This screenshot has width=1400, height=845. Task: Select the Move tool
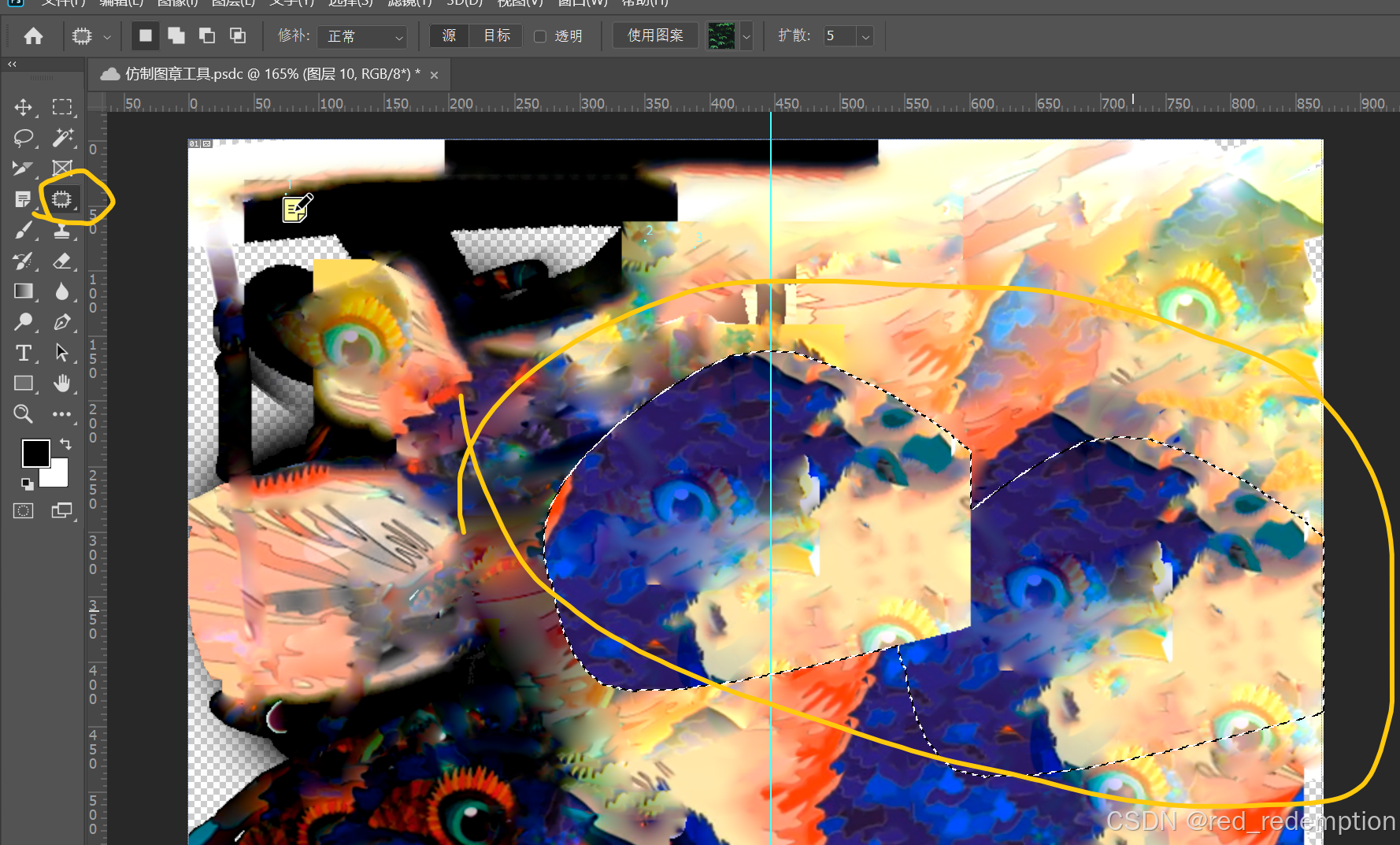23,107
